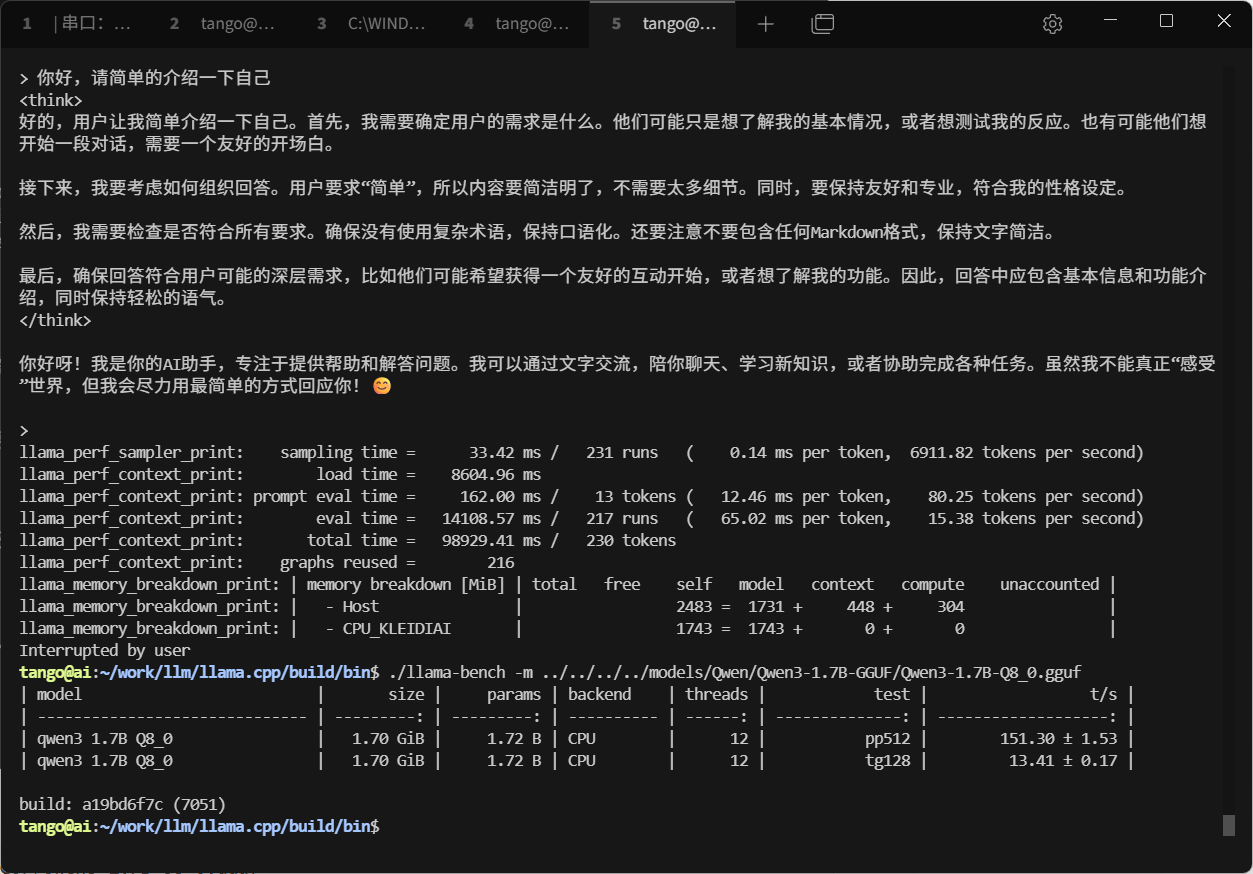Screen dimensions: 1253x874
Task: Click the prompt eval time 162.00 ms value
Action: point(500,496)
